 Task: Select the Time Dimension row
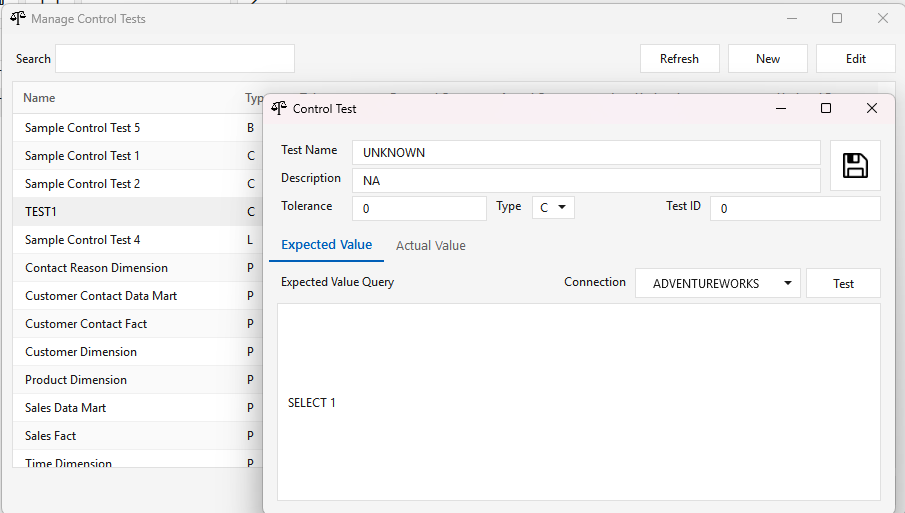(x=137, y=459)
